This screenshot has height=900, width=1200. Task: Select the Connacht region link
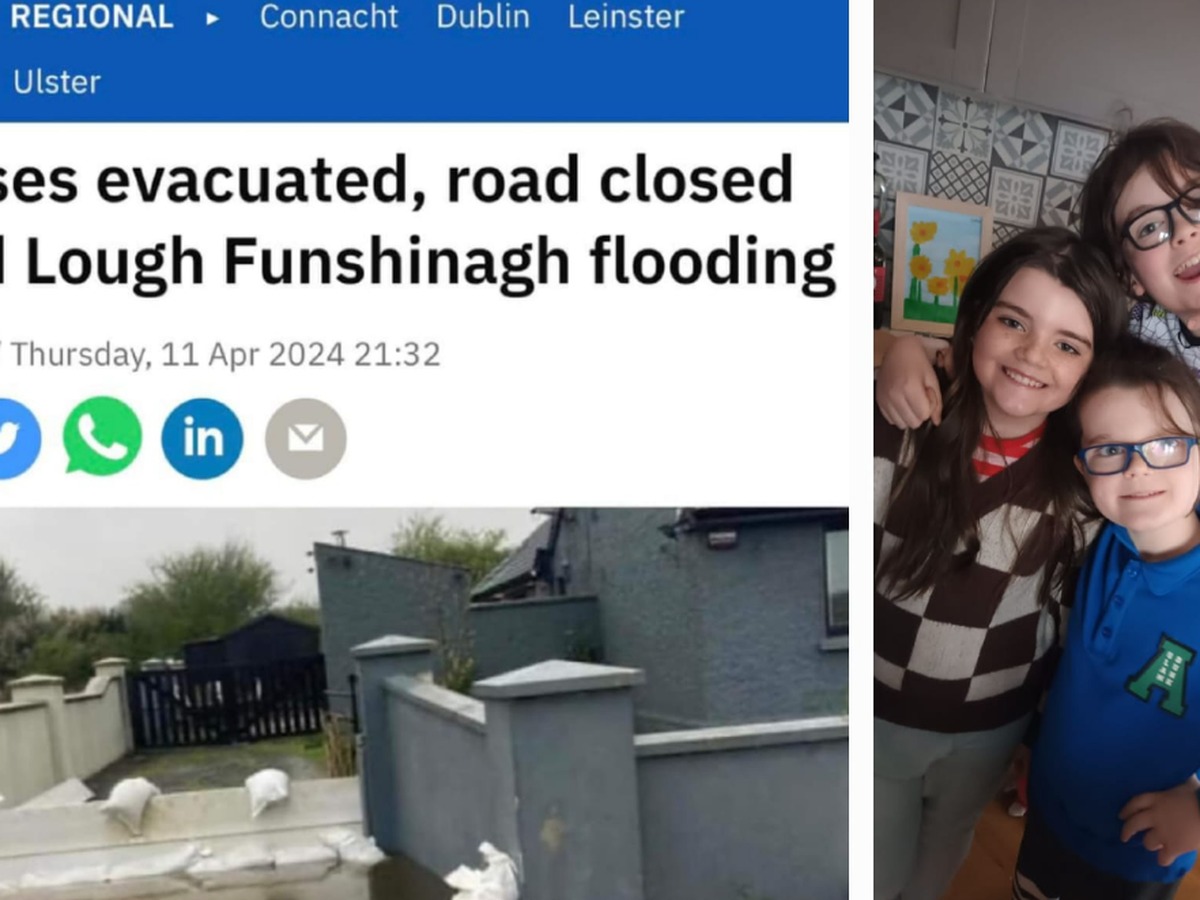coord(328,17)
